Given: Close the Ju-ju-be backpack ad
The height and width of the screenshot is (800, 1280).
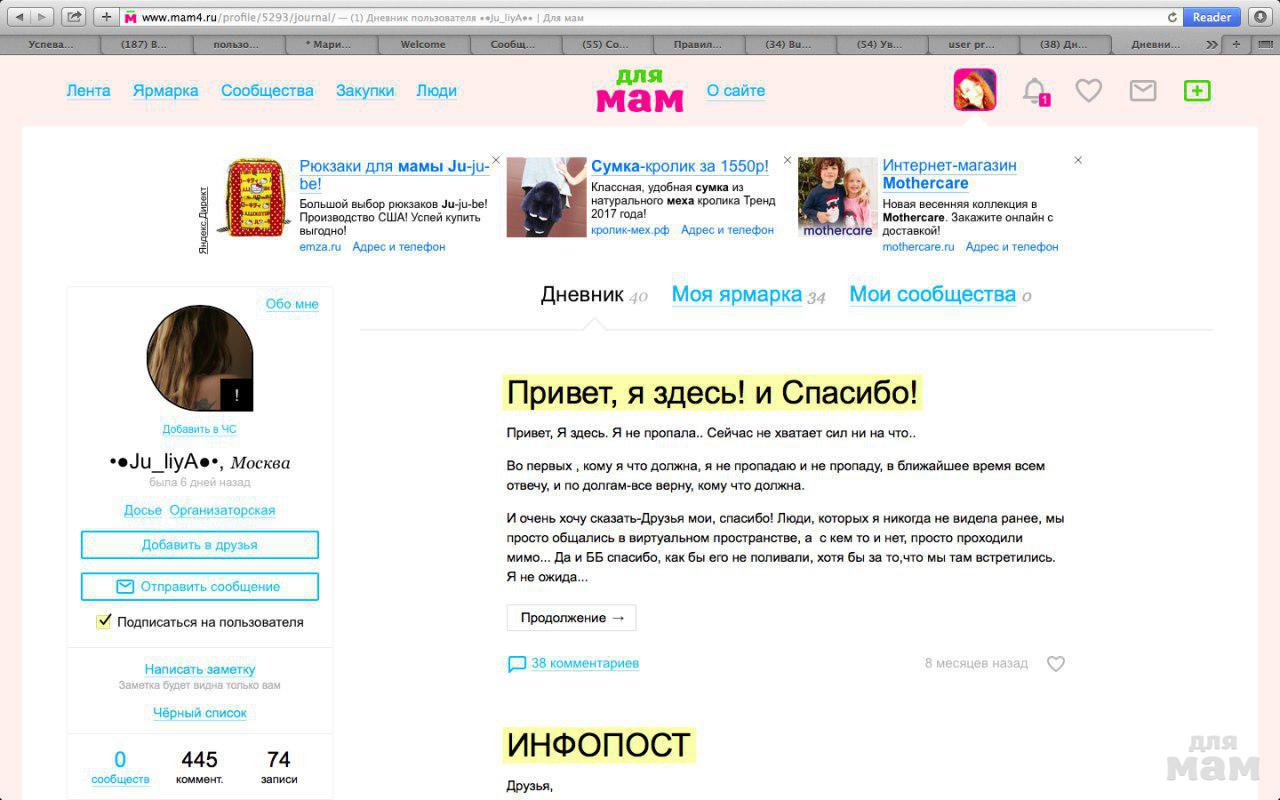Looking at the screenshot, I should click(496, 160).
